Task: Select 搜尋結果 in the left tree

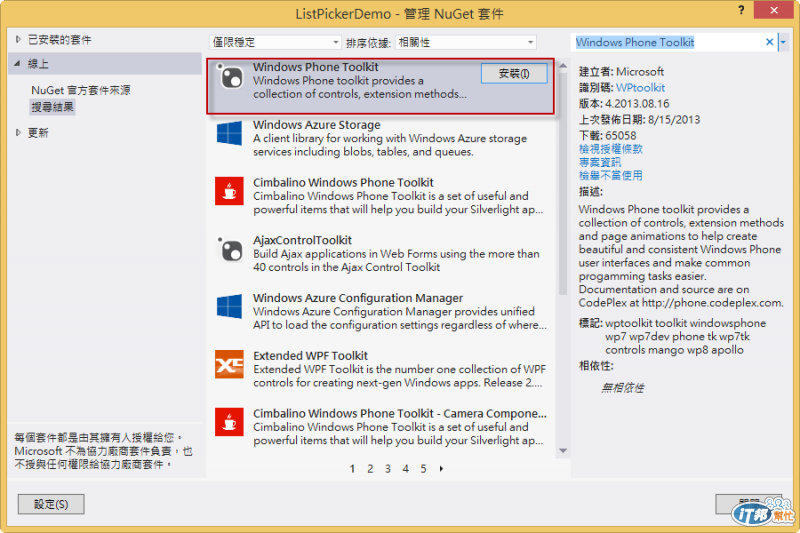Action: pos(53,107)
